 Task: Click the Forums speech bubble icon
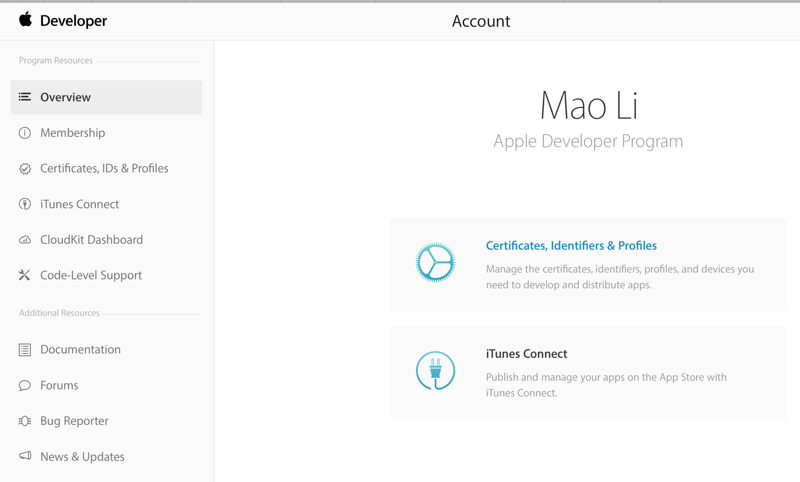coord(25,385)
